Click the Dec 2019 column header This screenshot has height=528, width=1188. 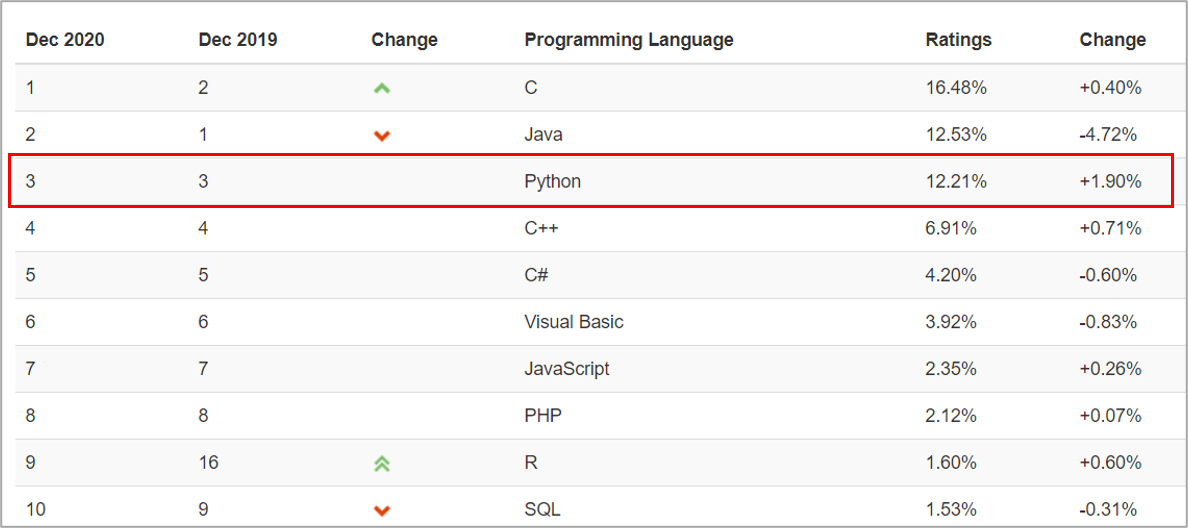pos(238,40)
